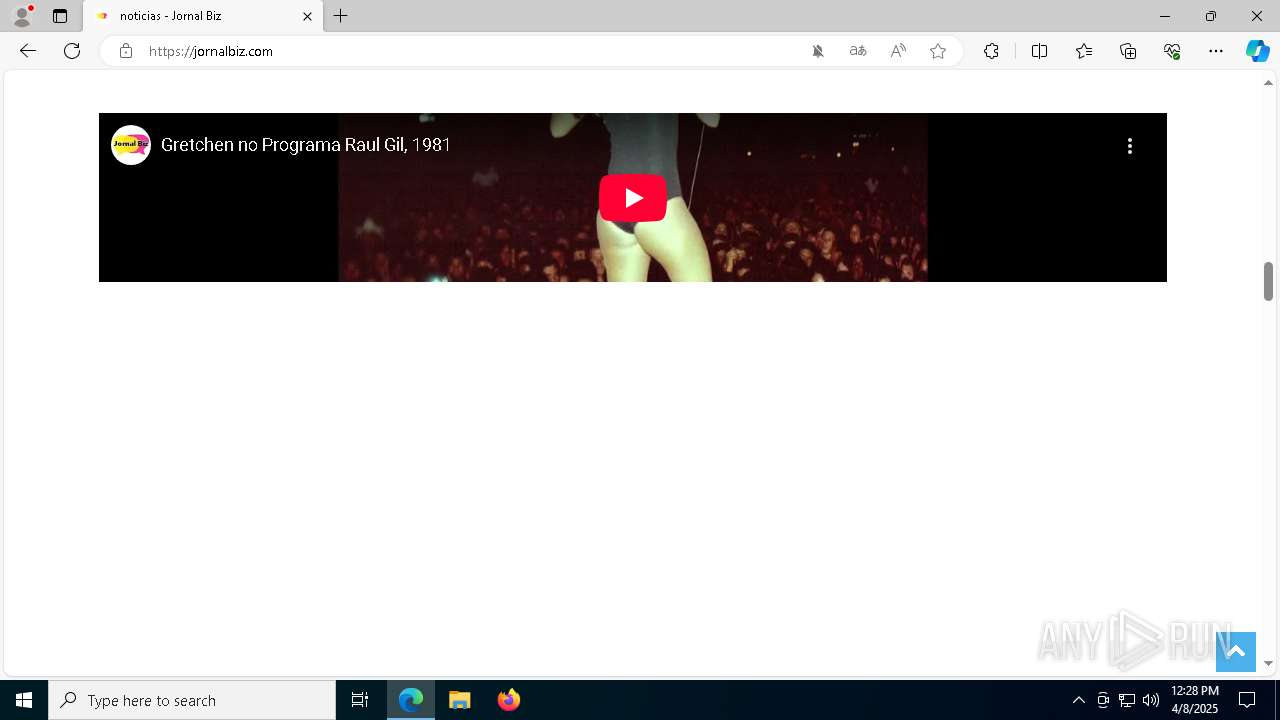The image size is (1280, 720).
Task: Click the page's vertical scrollbar thumb
Action: [1268, 281]
